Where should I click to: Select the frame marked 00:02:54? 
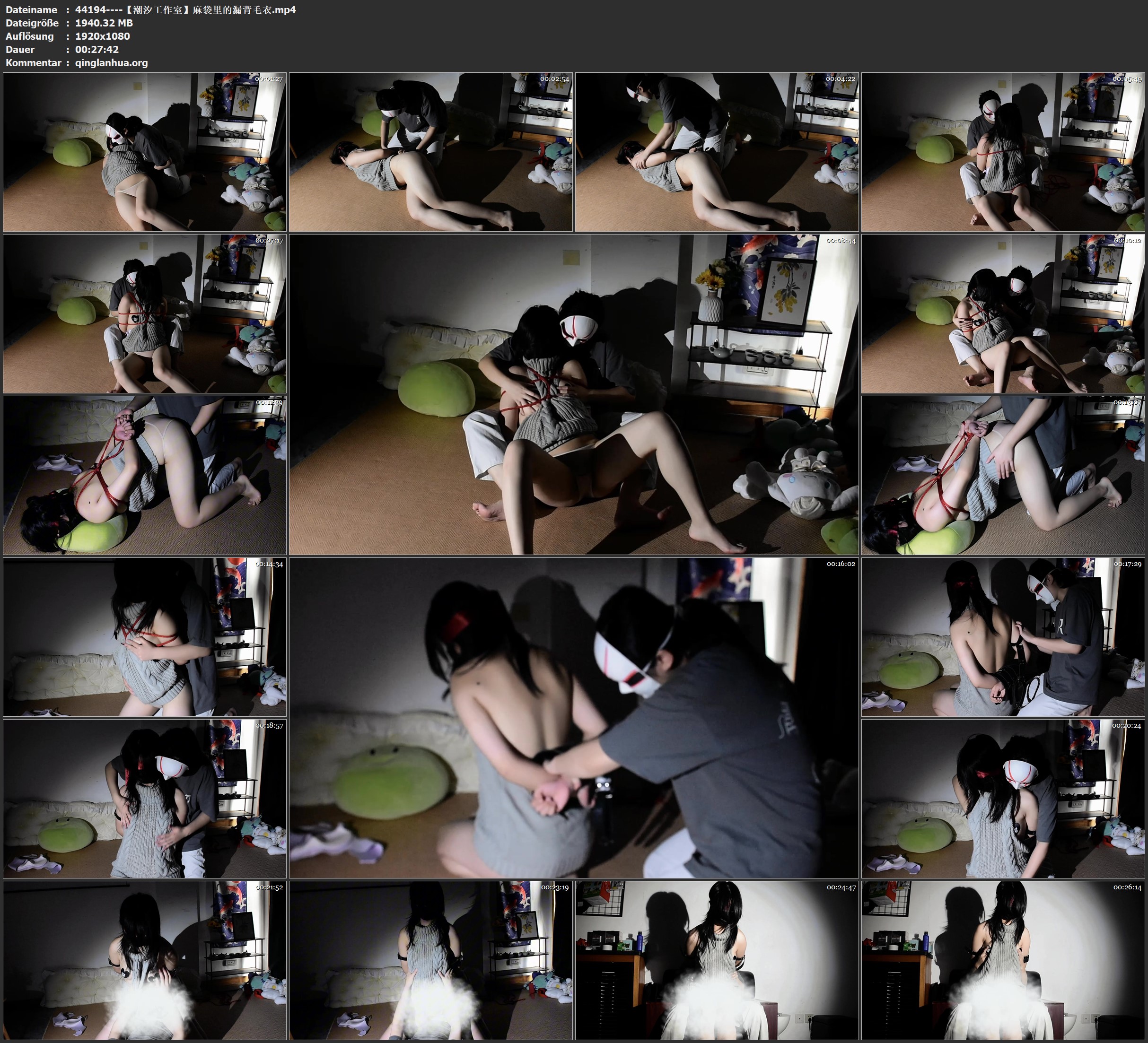pos(430,152)
